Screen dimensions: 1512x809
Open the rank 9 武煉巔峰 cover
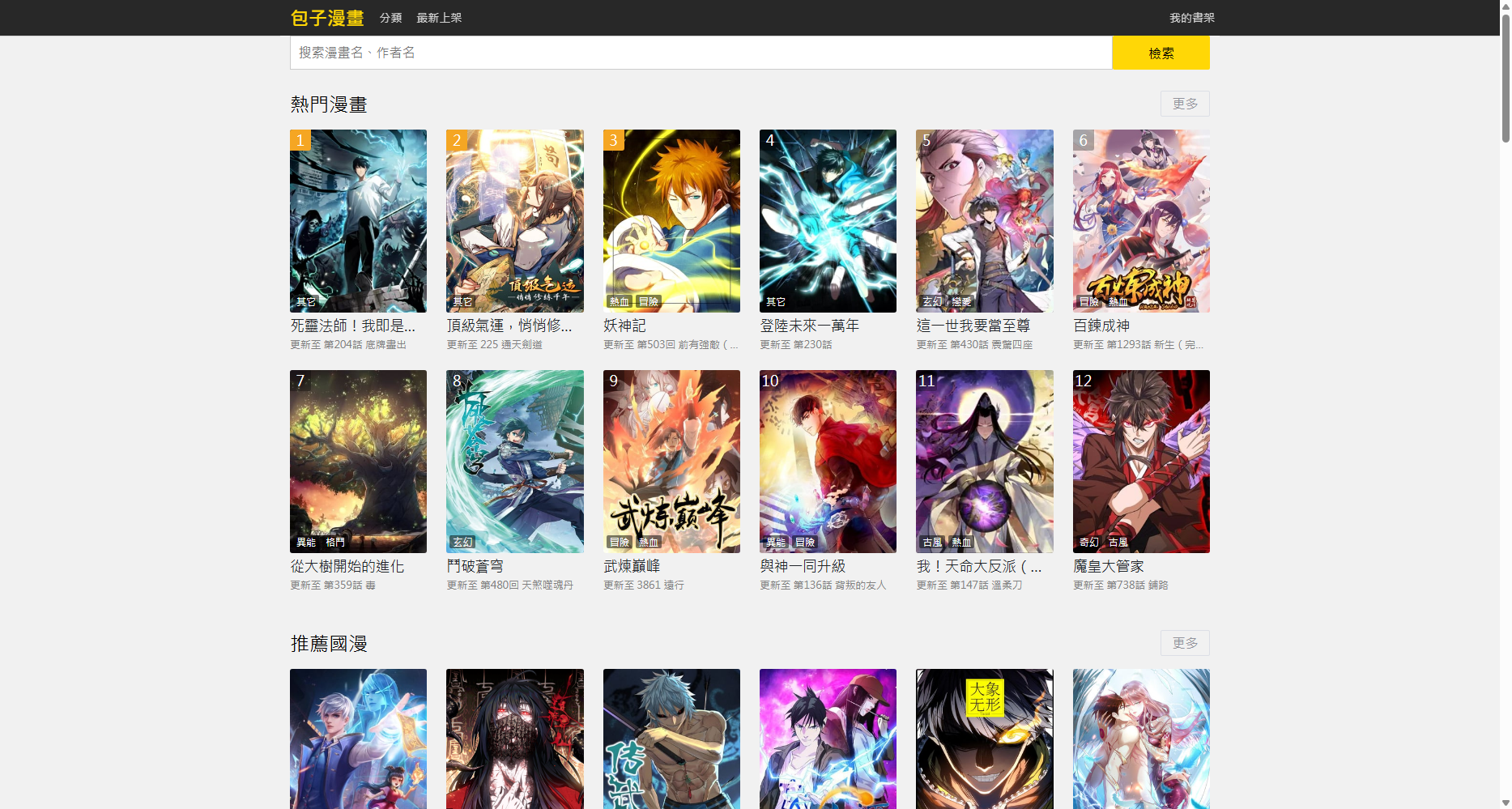pyautogui.click(x=671, y=462)
